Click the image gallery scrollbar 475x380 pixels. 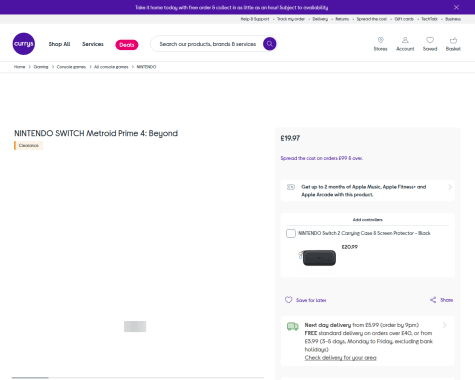point(138,378)
